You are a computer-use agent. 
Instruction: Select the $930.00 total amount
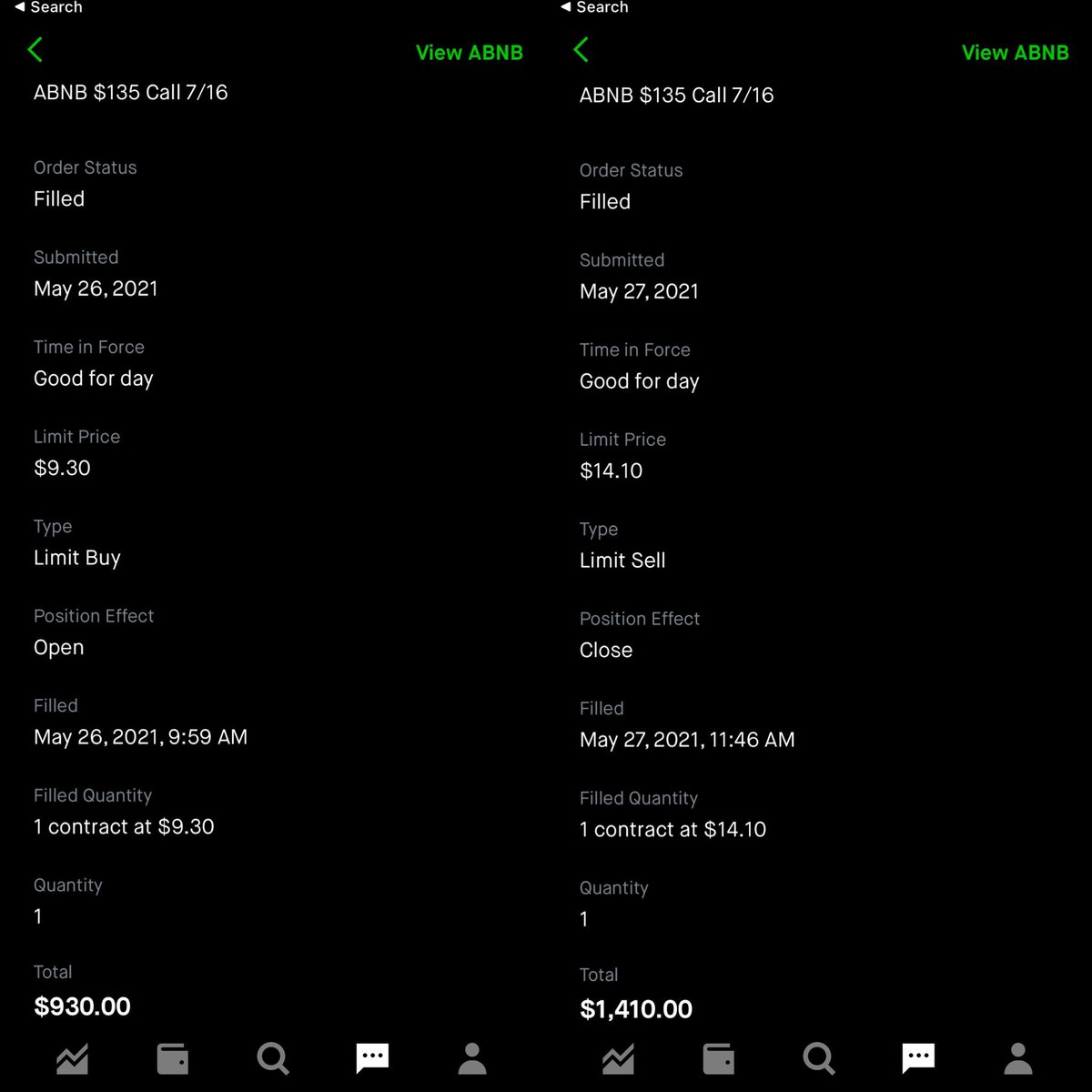click(82, 1006)
